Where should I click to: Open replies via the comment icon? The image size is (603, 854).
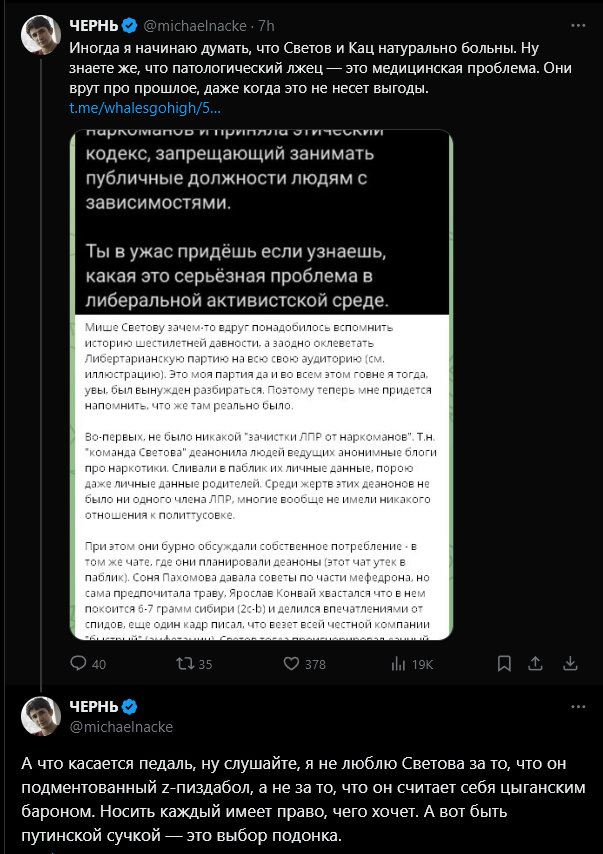pos(79,663)
